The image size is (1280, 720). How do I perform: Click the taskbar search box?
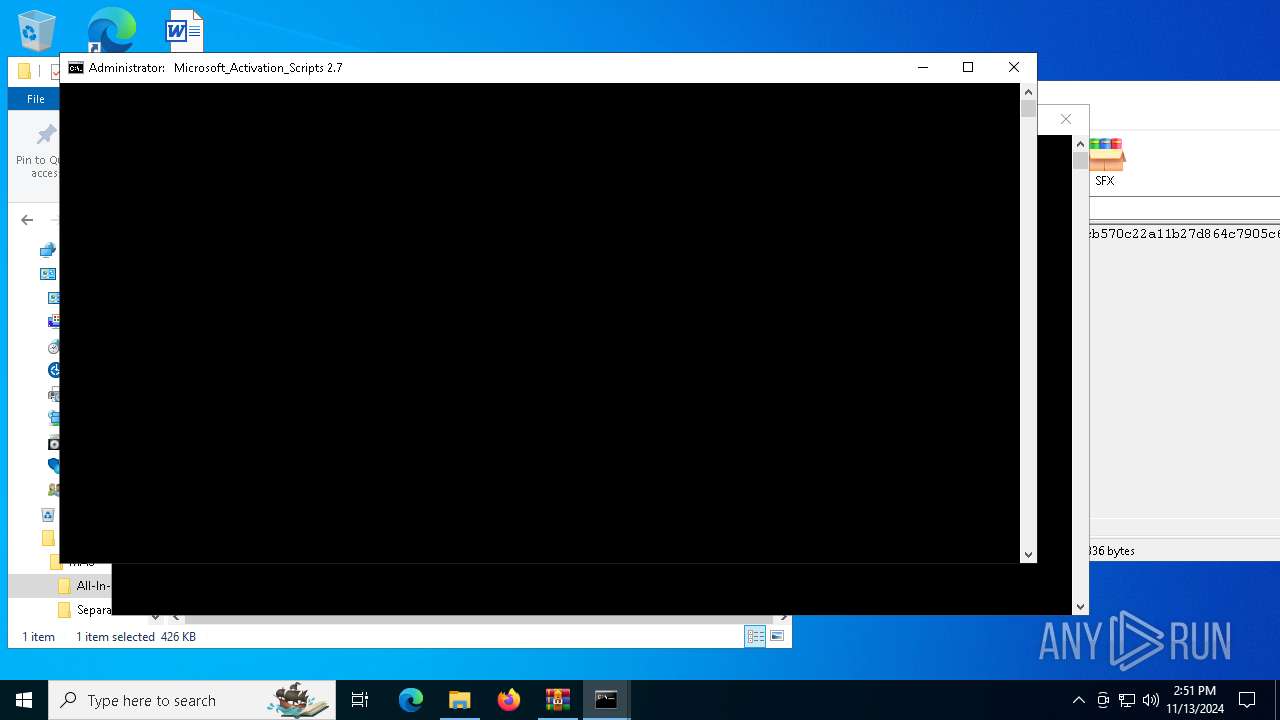pos(192,700)
